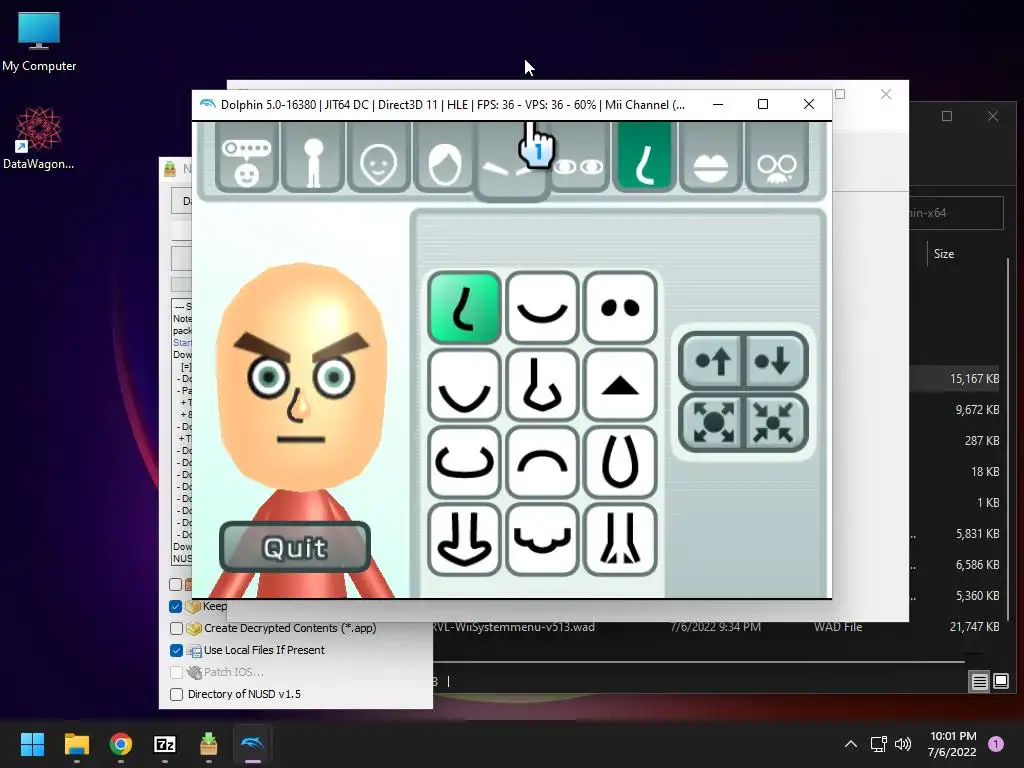Viewport: 1024px width, 768px height.
Task: Open the DataWagon desktop shortcut
Action: [x=39, y=138]
